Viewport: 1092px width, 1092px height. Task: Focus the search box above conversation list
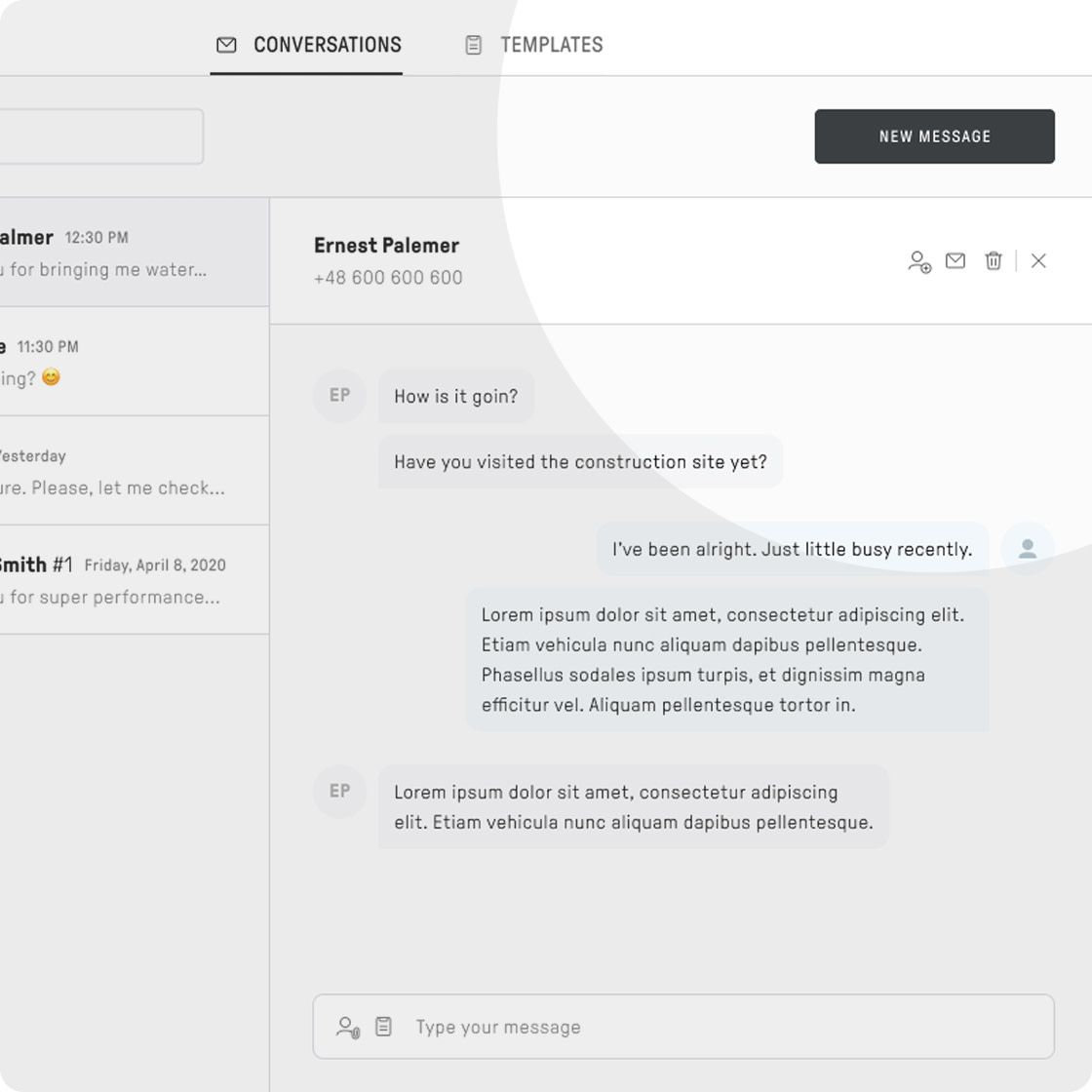pyautogui.click(x=101, y=136)
